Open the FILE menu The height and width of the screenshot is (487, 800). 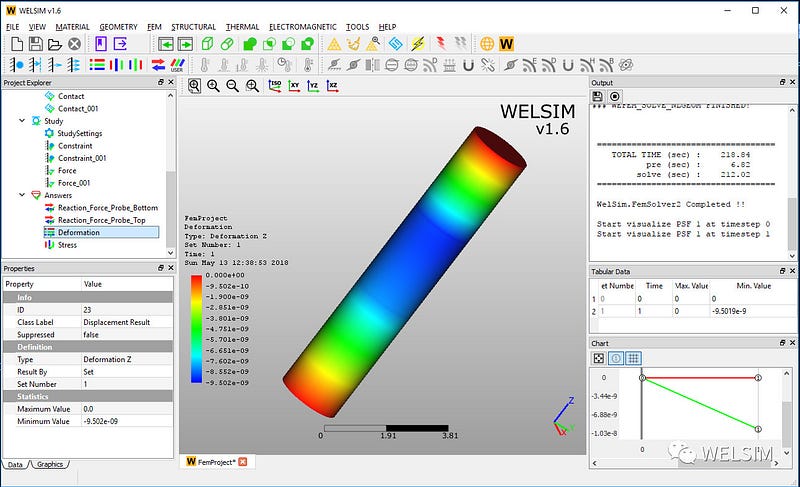click(13, 27)
